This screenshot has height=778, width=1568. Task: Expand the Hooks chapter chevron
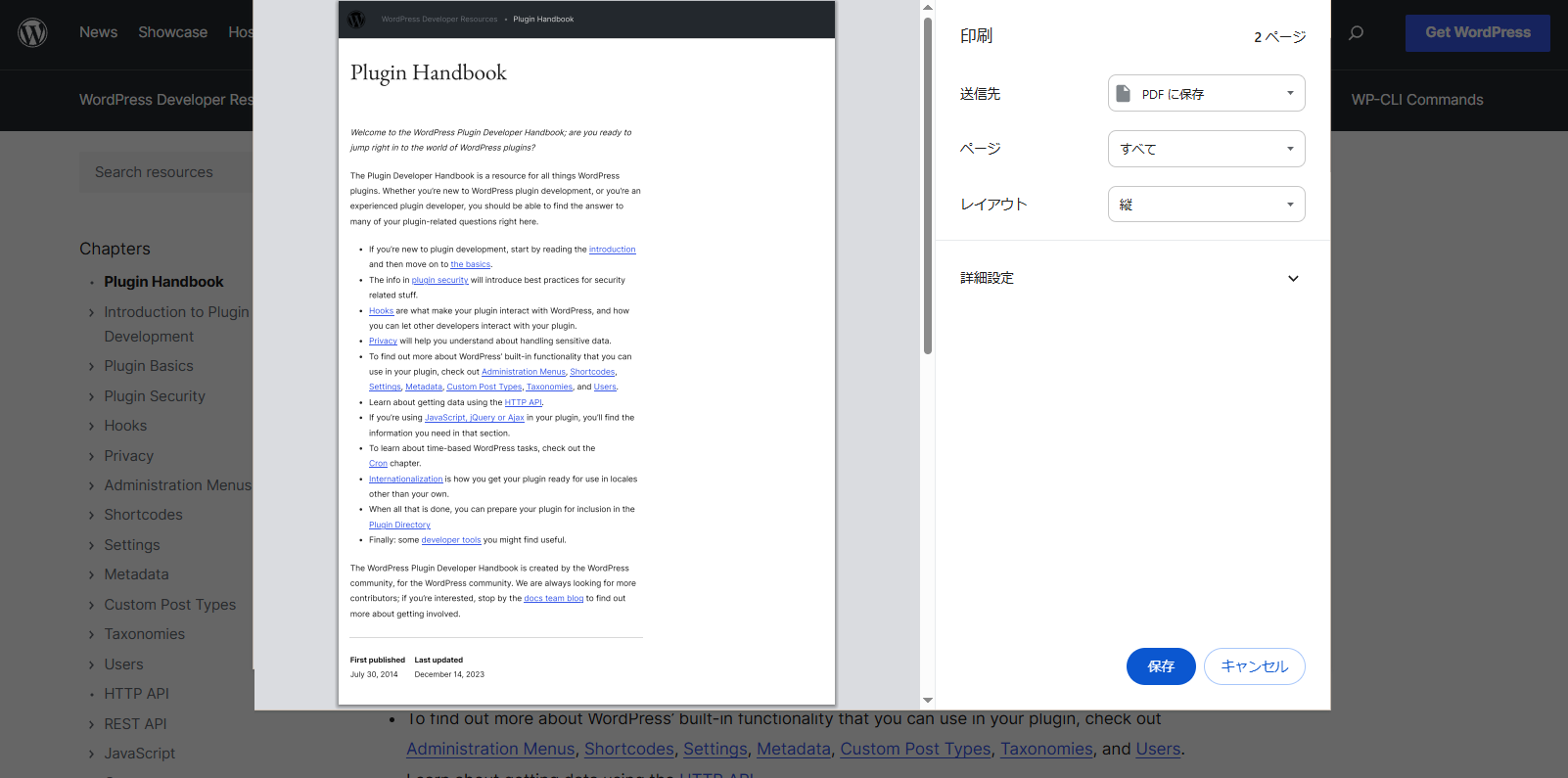coord(92,427)
